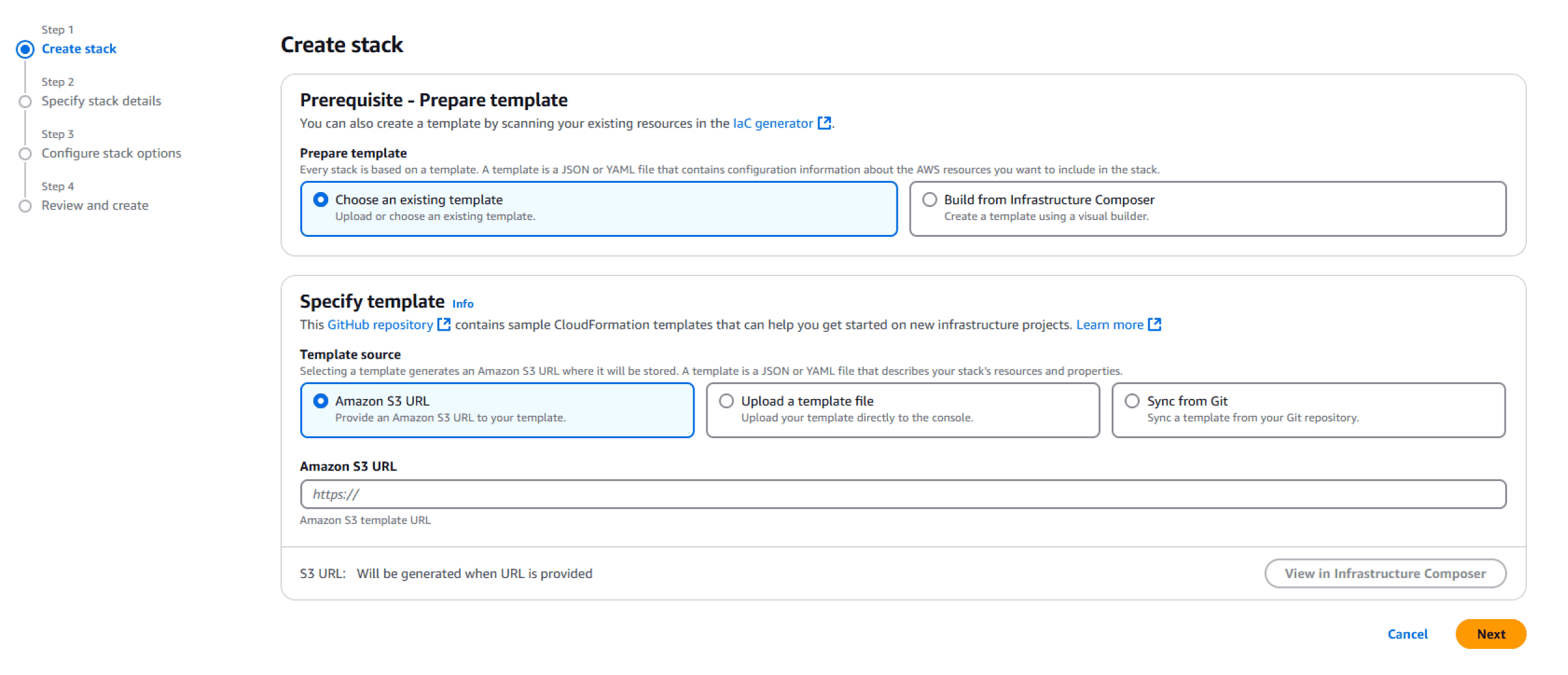Select Build from Infrastructure Composer option
This screenshot has width=1568, height=675.
(x=929, y=200)
